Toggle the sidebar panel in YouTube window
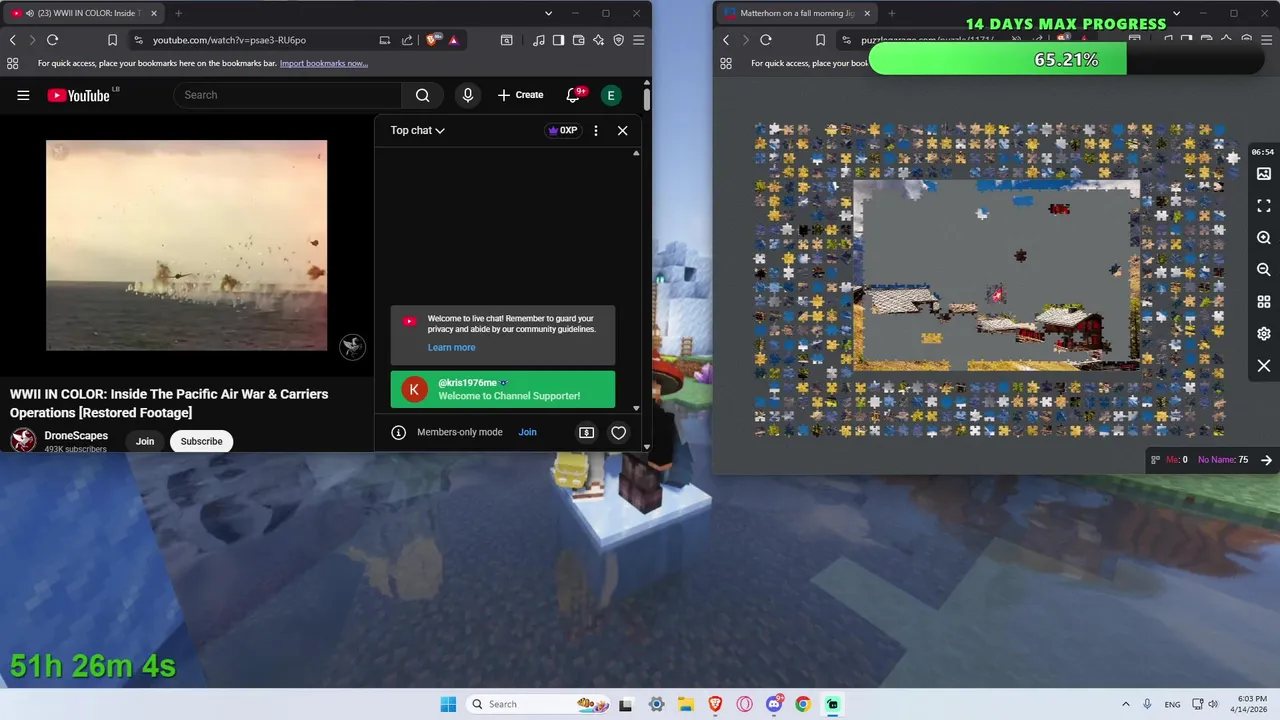 (x=558, y=40)
